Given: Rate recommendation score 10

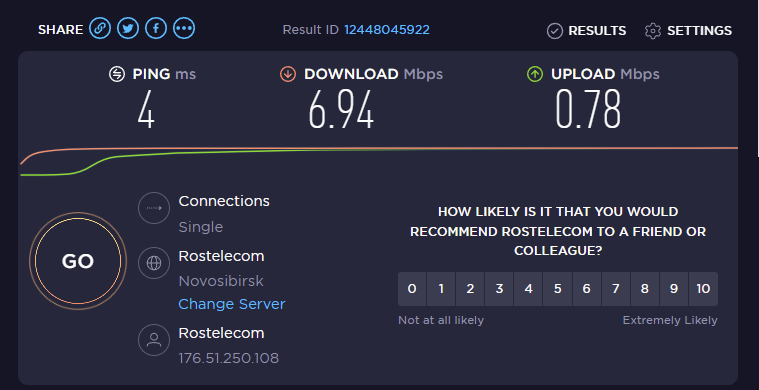Looking at the screenshot, I should coord(703,289).
